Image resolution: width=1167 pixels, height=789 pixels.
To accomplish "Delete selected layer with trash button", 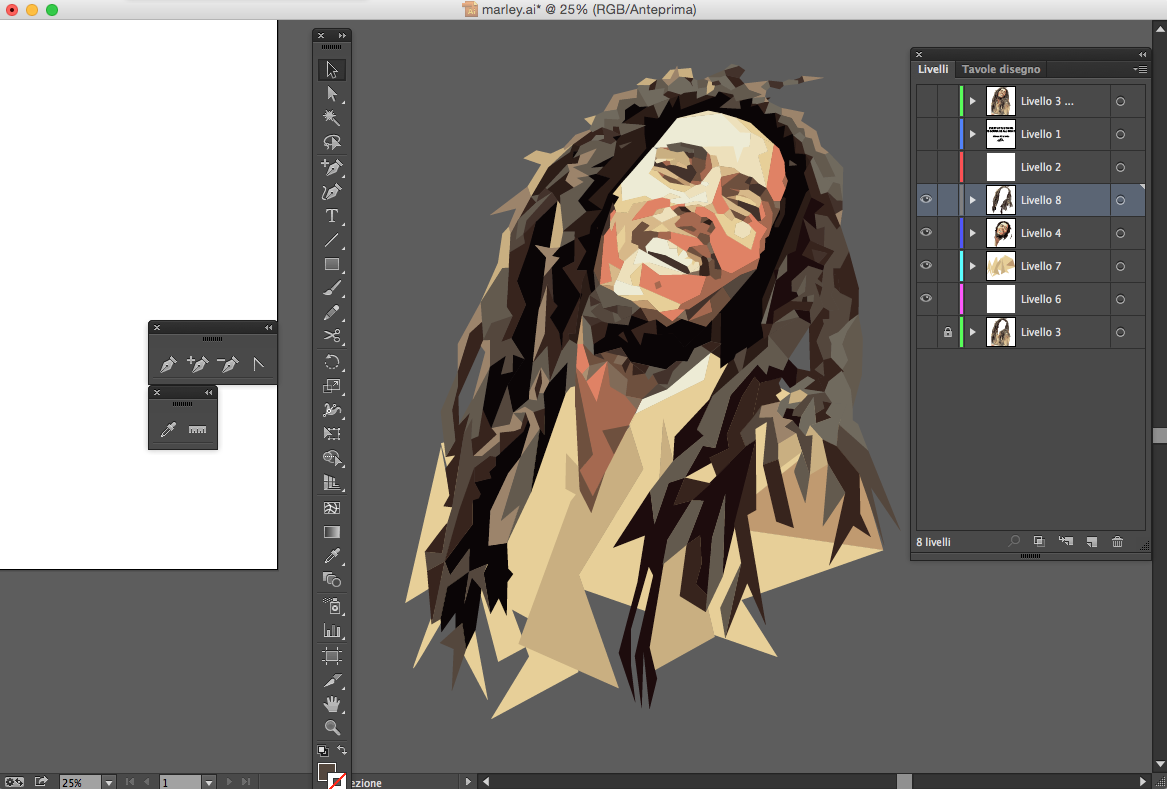I will [x=1117, y=541].
